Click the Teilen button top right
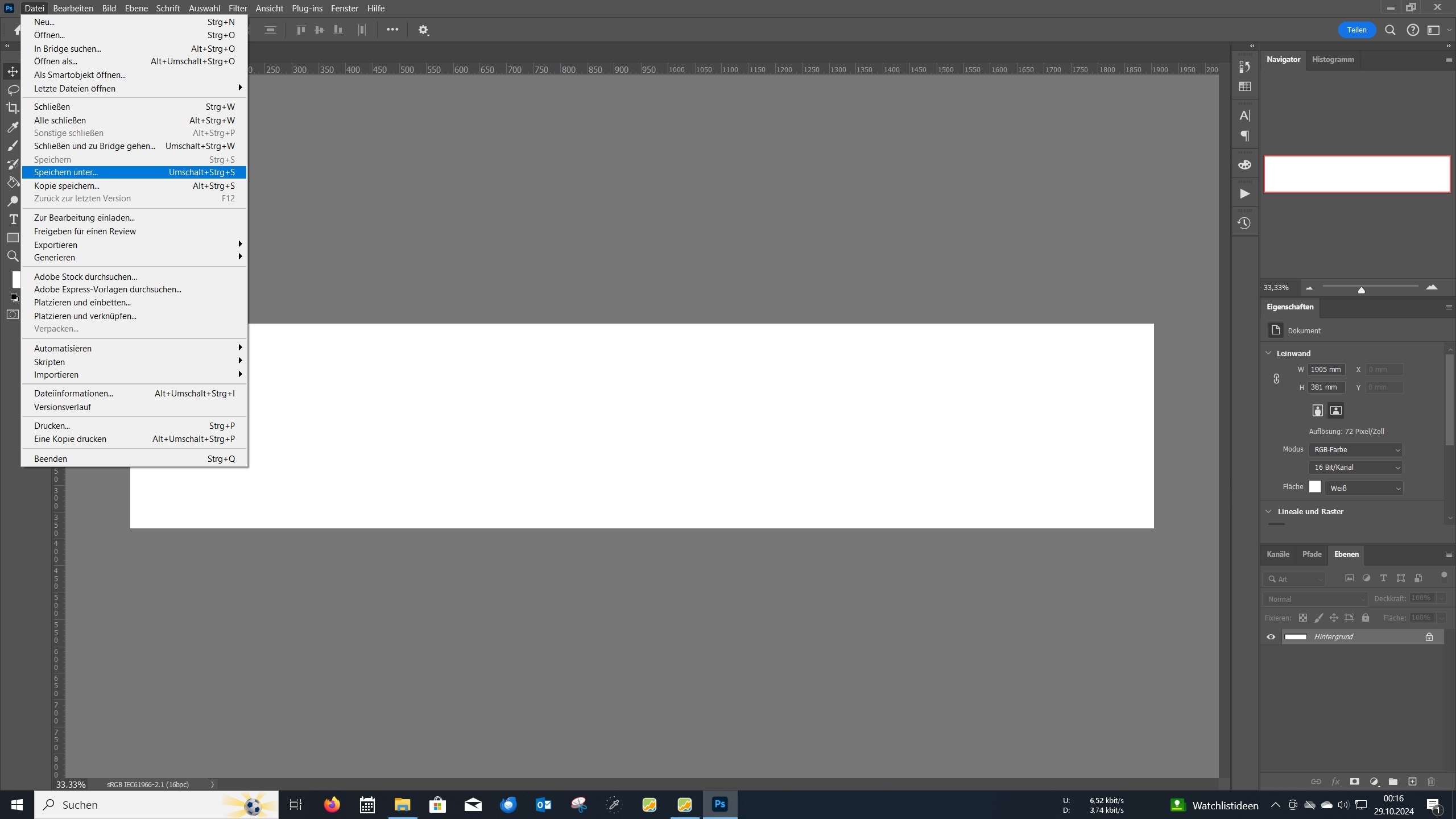The height and width of the screenshot is (819, 1456). [1357, 29]
